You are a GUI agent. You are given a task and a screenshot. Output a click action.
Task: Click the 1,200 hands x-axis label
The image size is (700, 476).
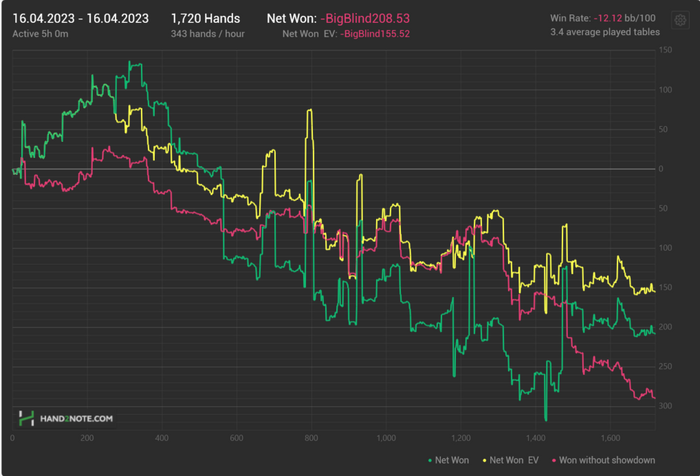coord(461,438)
